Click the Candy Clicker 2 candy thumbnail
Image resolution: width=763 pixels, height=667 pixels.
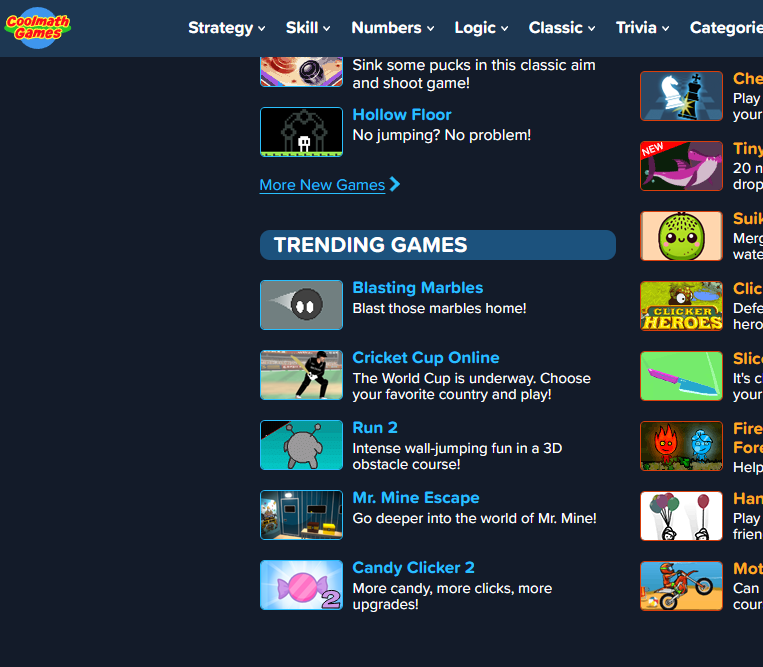click(301, 585)
